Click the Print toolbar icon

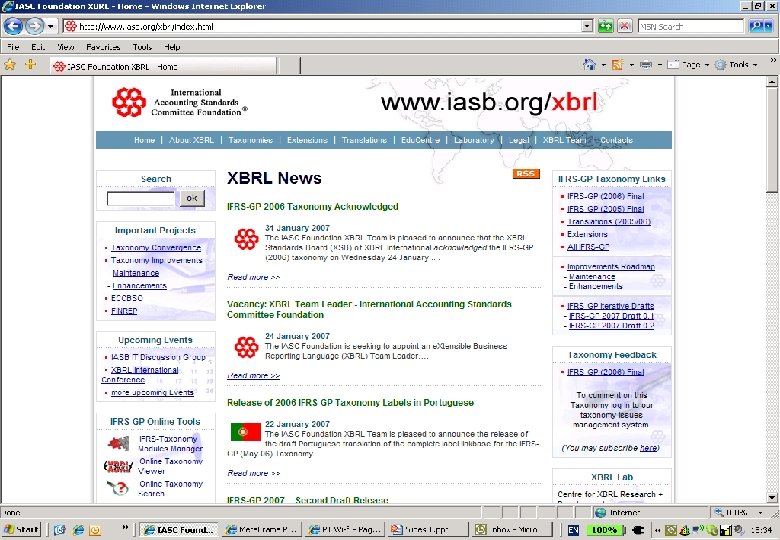646,65
